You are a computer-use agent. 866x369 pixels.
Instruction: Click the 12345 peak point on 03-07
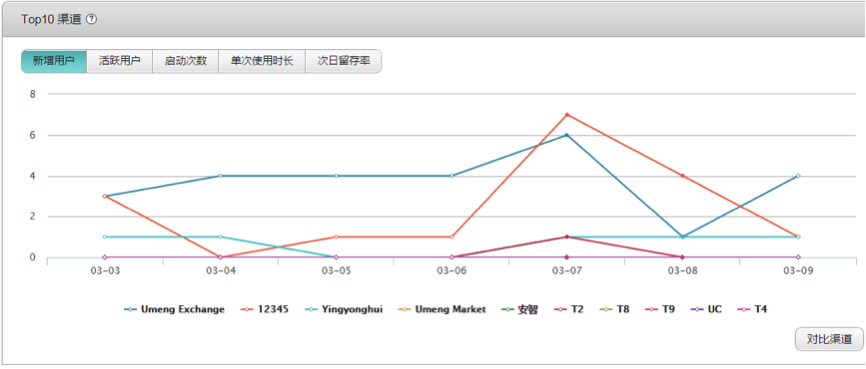[567, 115]
